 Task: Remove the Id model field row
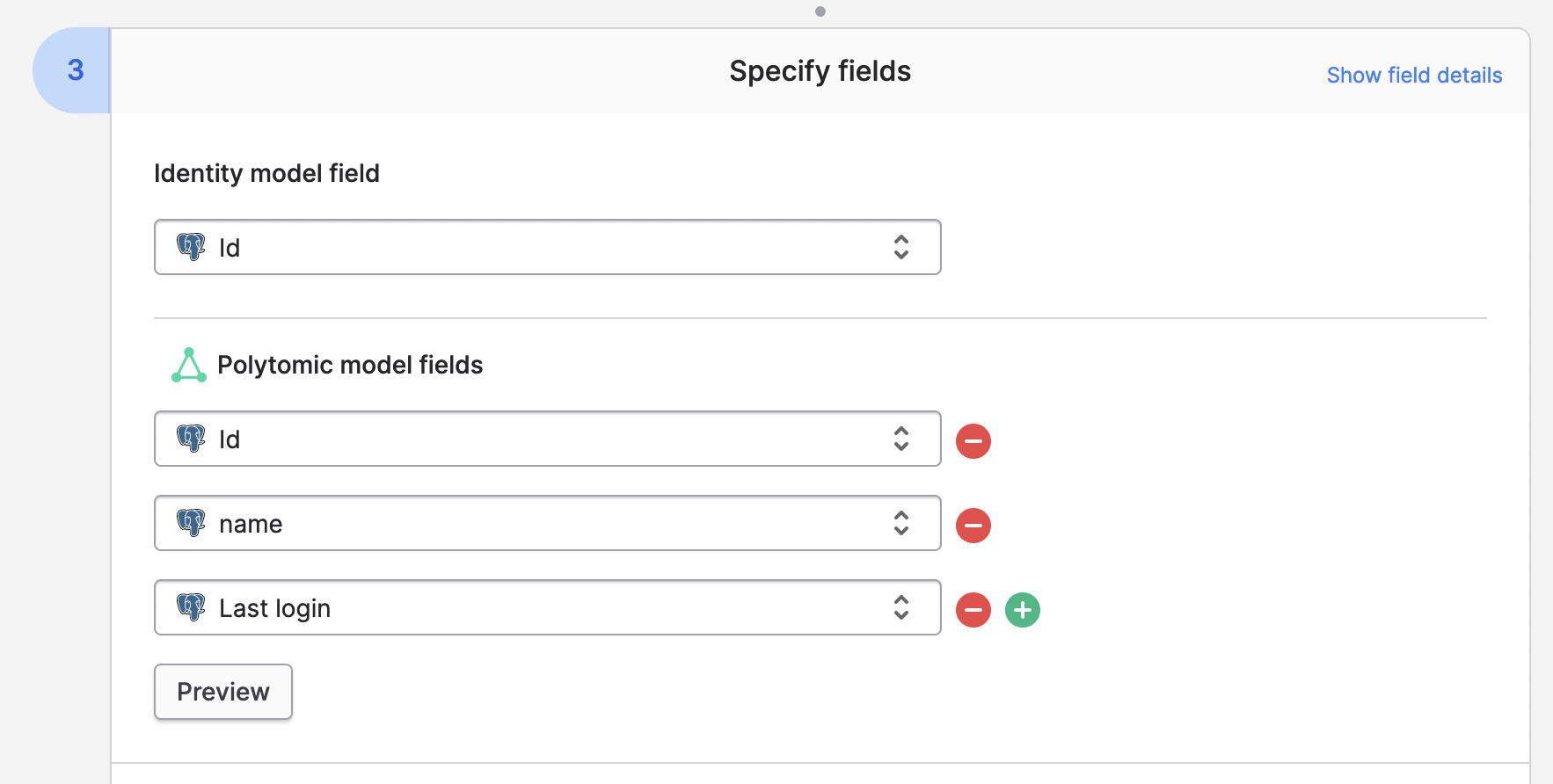click(x=973, y=440)
